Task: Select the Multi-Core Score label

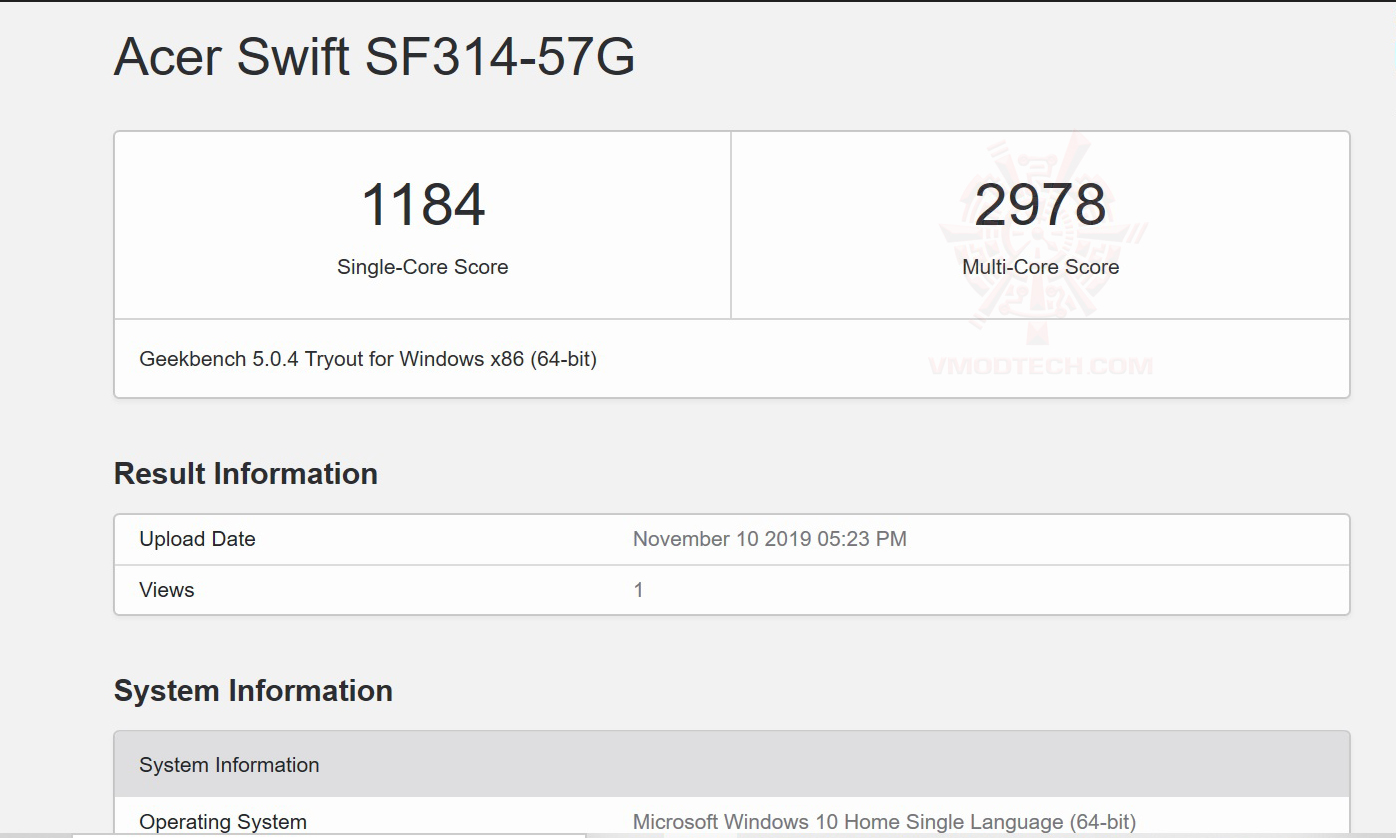Action: [1040, 267]
